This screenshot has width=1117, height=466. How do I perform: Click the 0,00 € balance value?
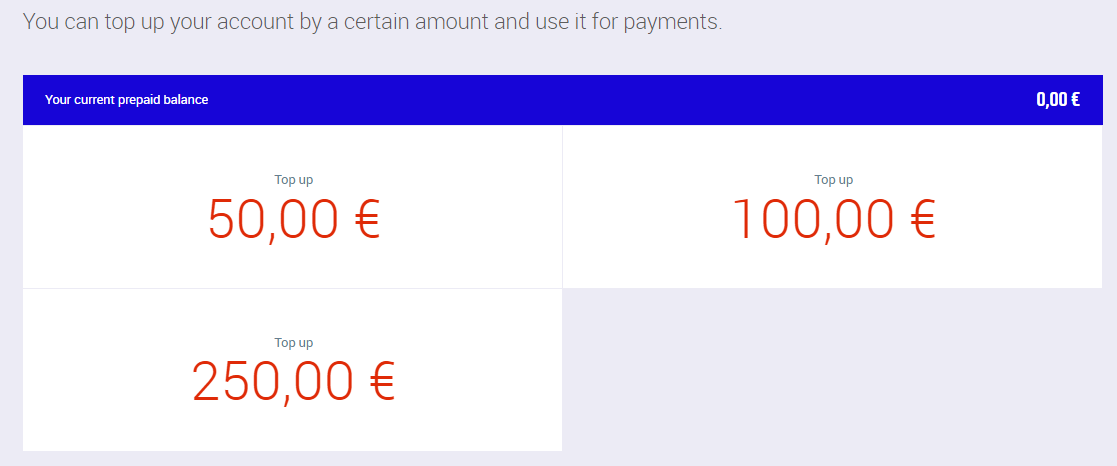pos(1057,100)
